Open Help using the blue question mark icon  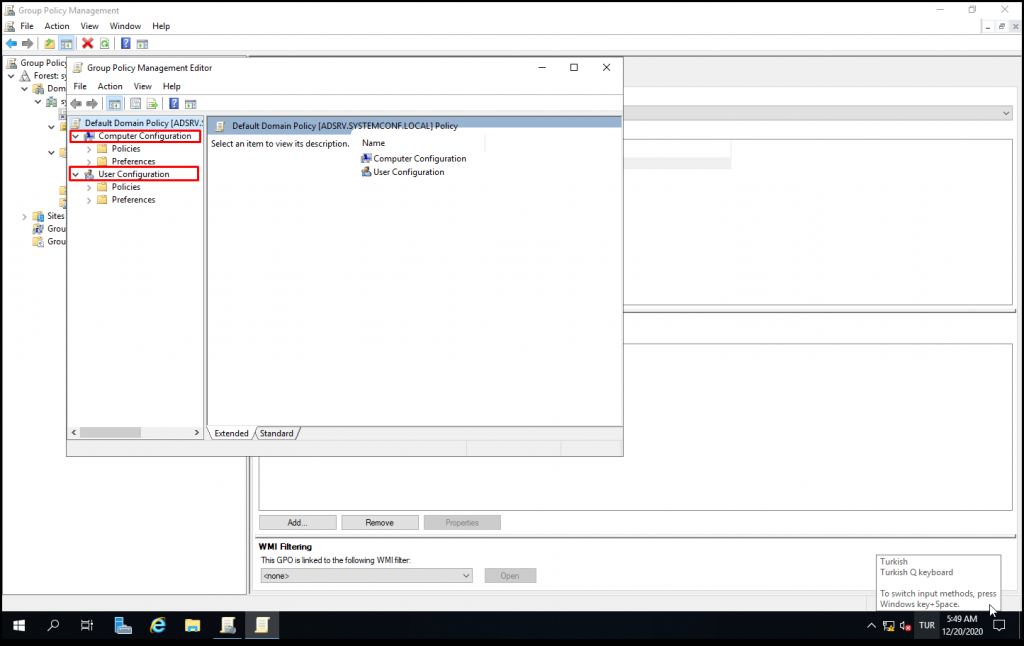[x=172, y=103]
